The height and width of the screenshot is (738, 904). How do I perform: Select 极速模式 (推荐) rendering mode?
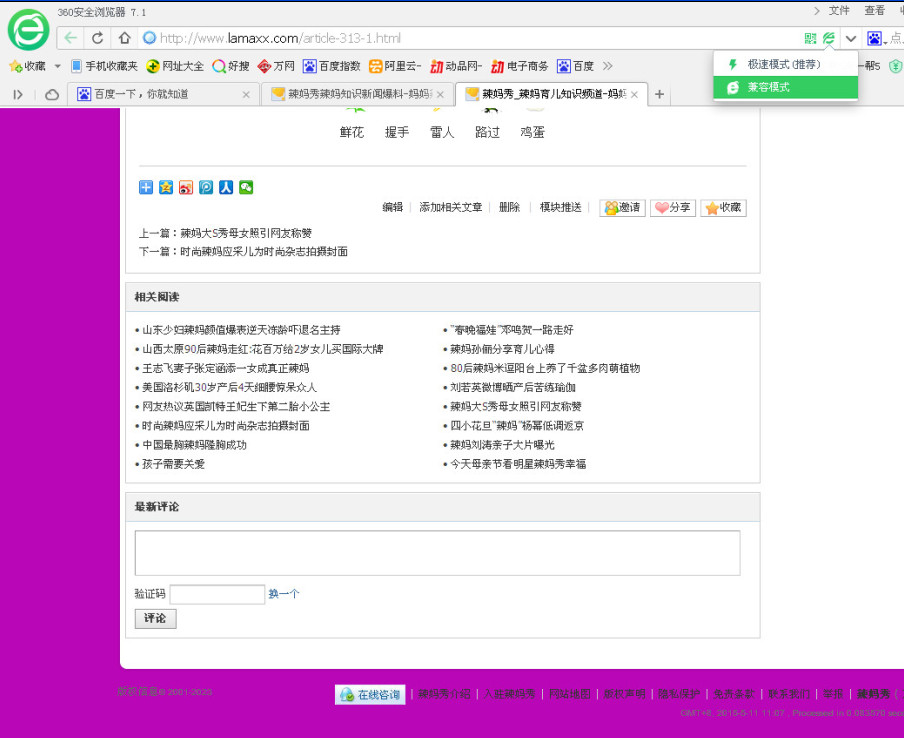[783, 64]
